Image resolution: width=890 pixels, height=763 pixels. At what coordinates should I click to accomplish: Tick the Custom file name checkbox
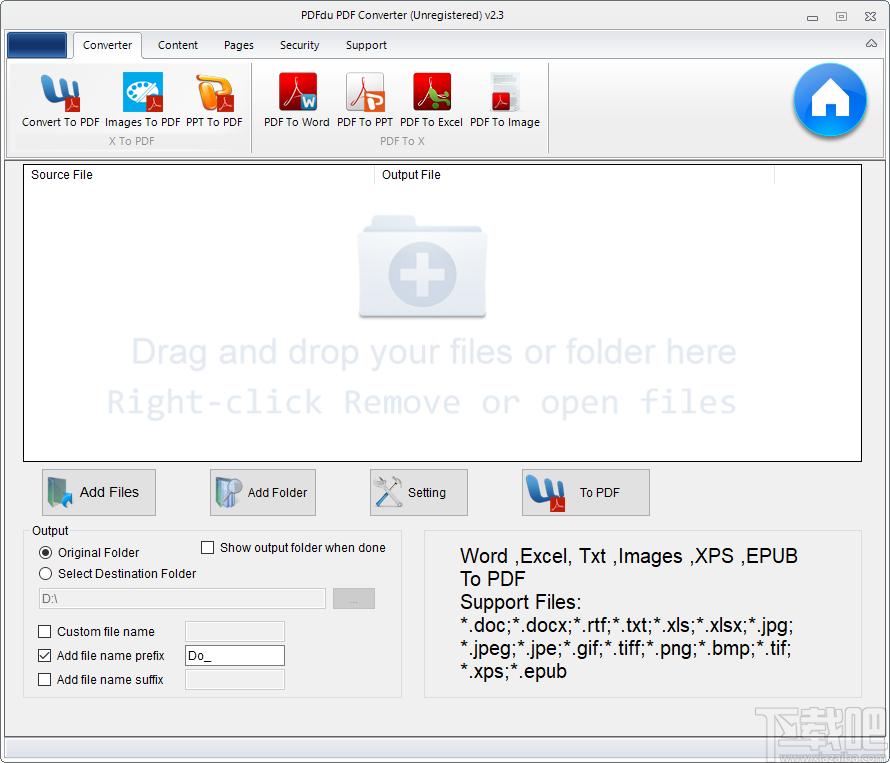(44, 631)
